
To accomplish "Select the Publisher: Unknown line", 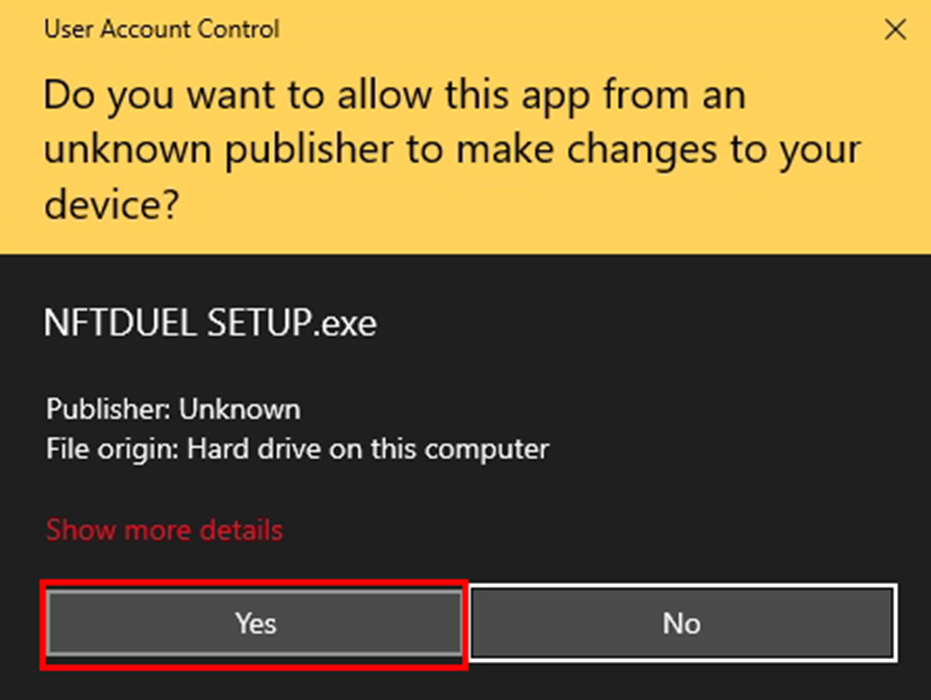I will click(x=172, y=409).
